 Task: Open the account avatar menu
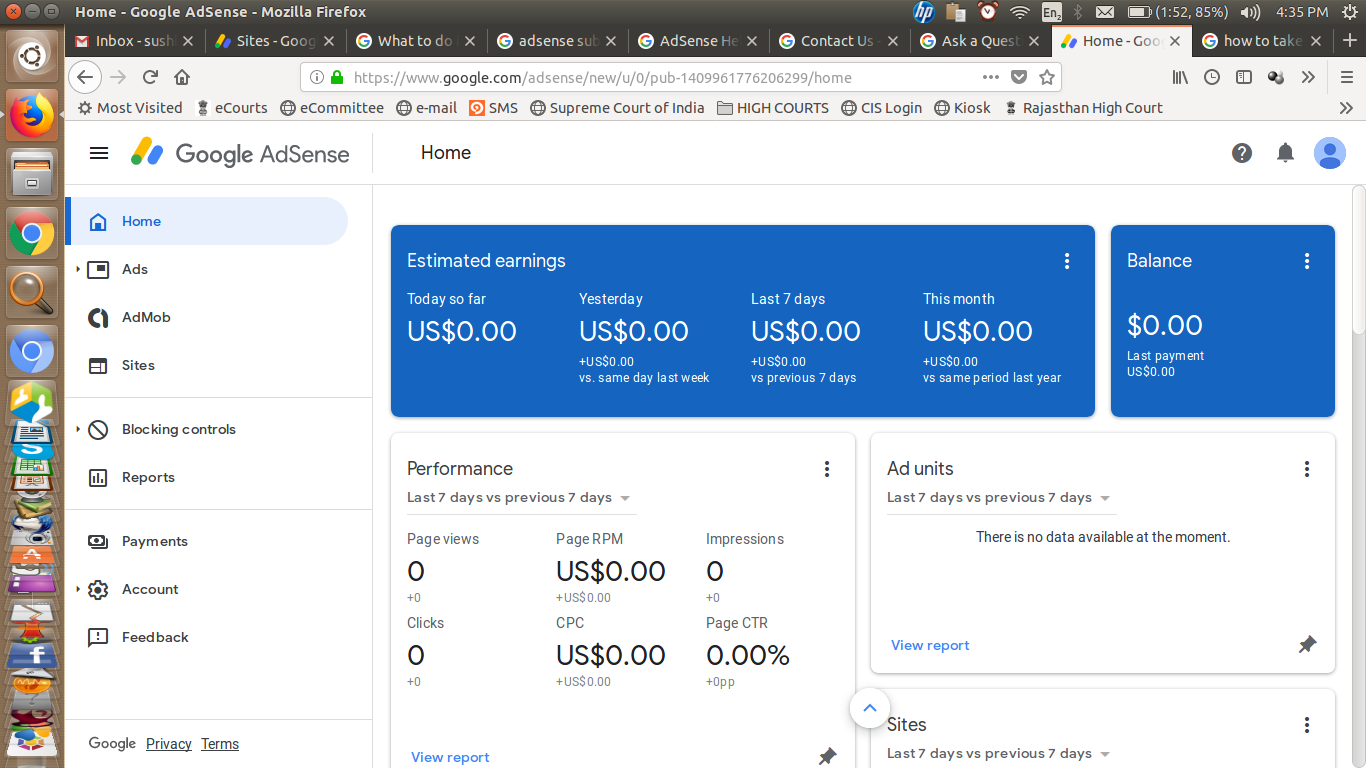coord(1330,153)
